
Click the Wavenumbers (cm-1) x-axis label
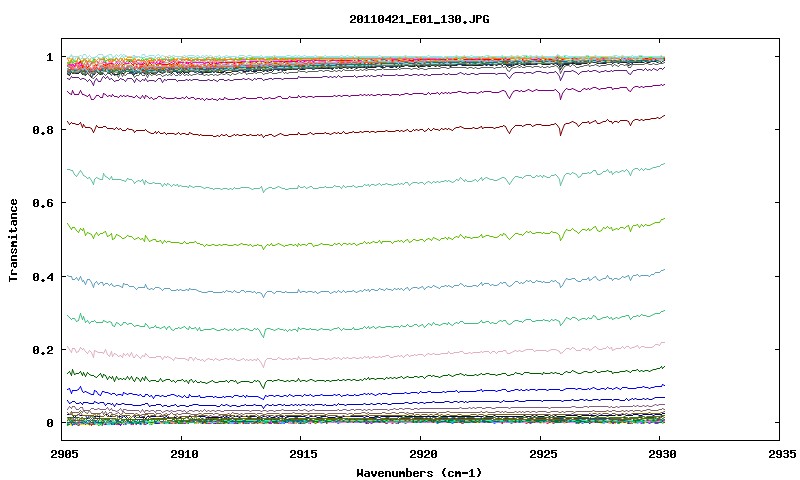419,473
